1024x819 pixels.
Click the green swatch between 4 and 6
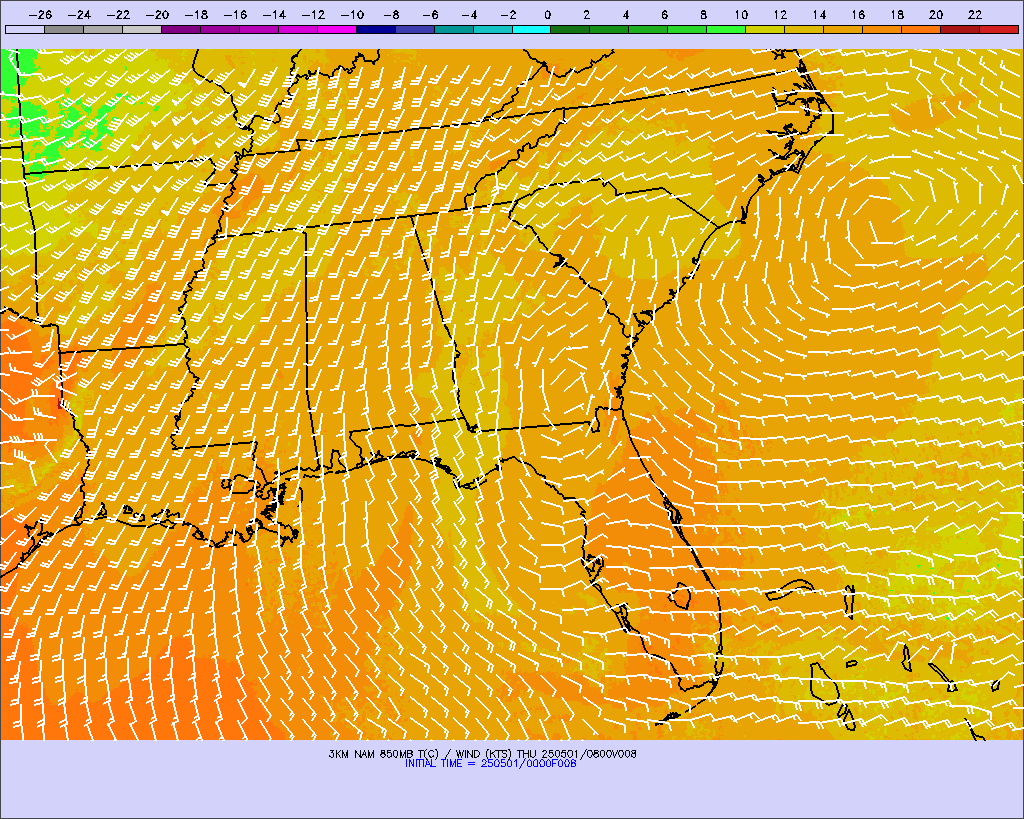click(x=648, y=29)
